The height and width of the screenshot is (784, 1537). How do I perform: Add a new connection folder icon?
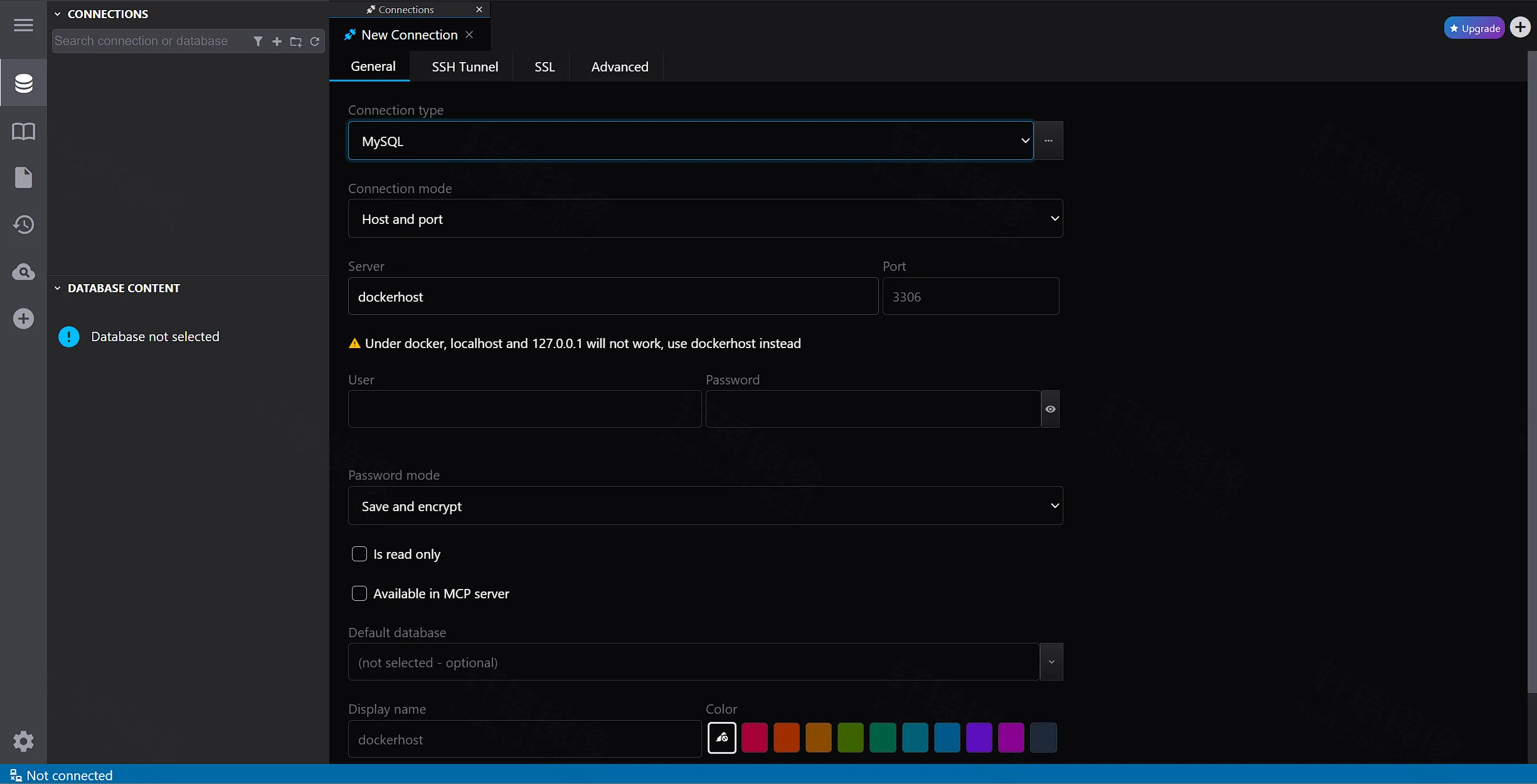(x=296, y=41)
